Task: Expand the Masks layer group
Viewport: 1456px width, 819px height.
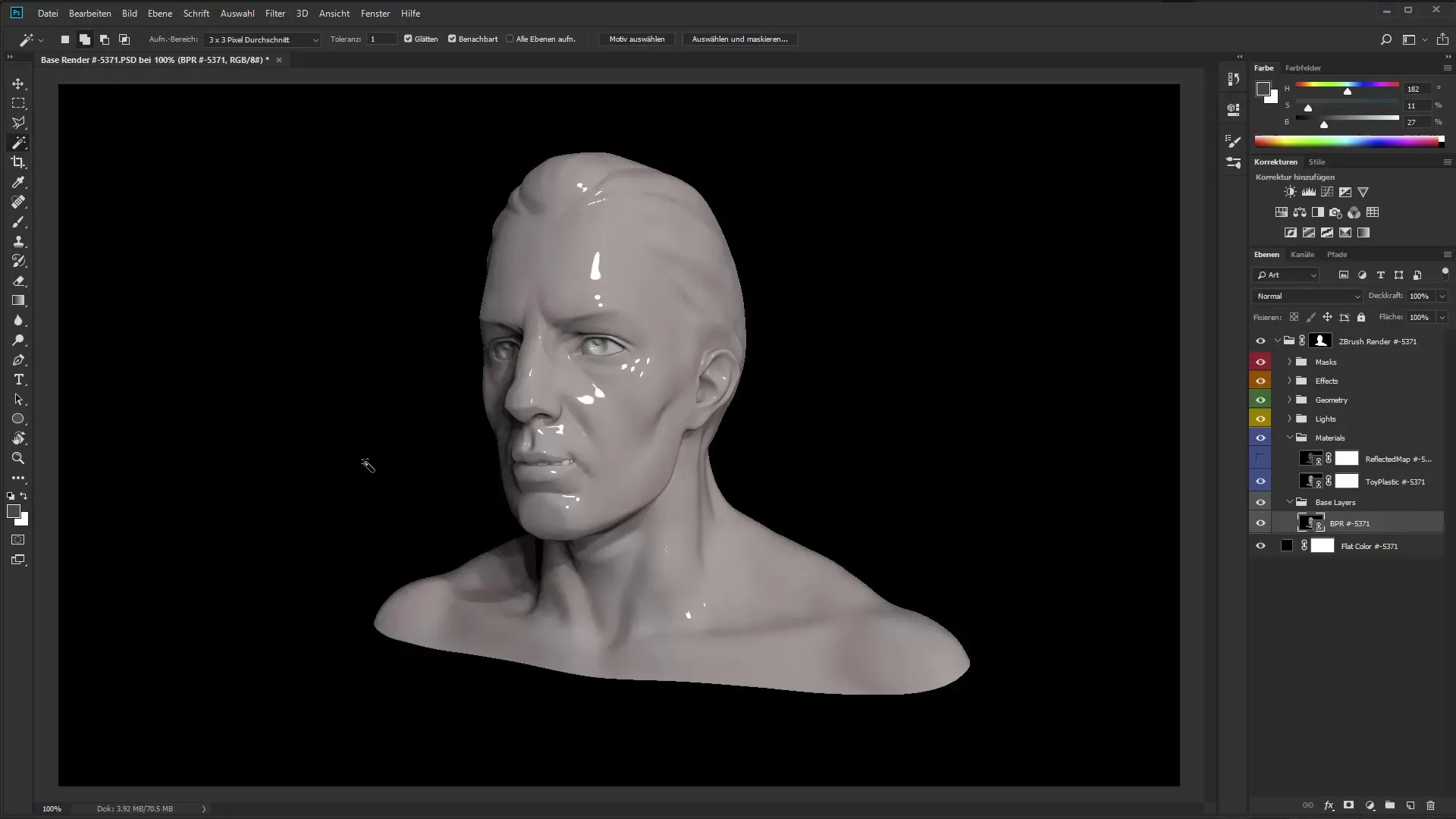Action: tap(1289, 362)
